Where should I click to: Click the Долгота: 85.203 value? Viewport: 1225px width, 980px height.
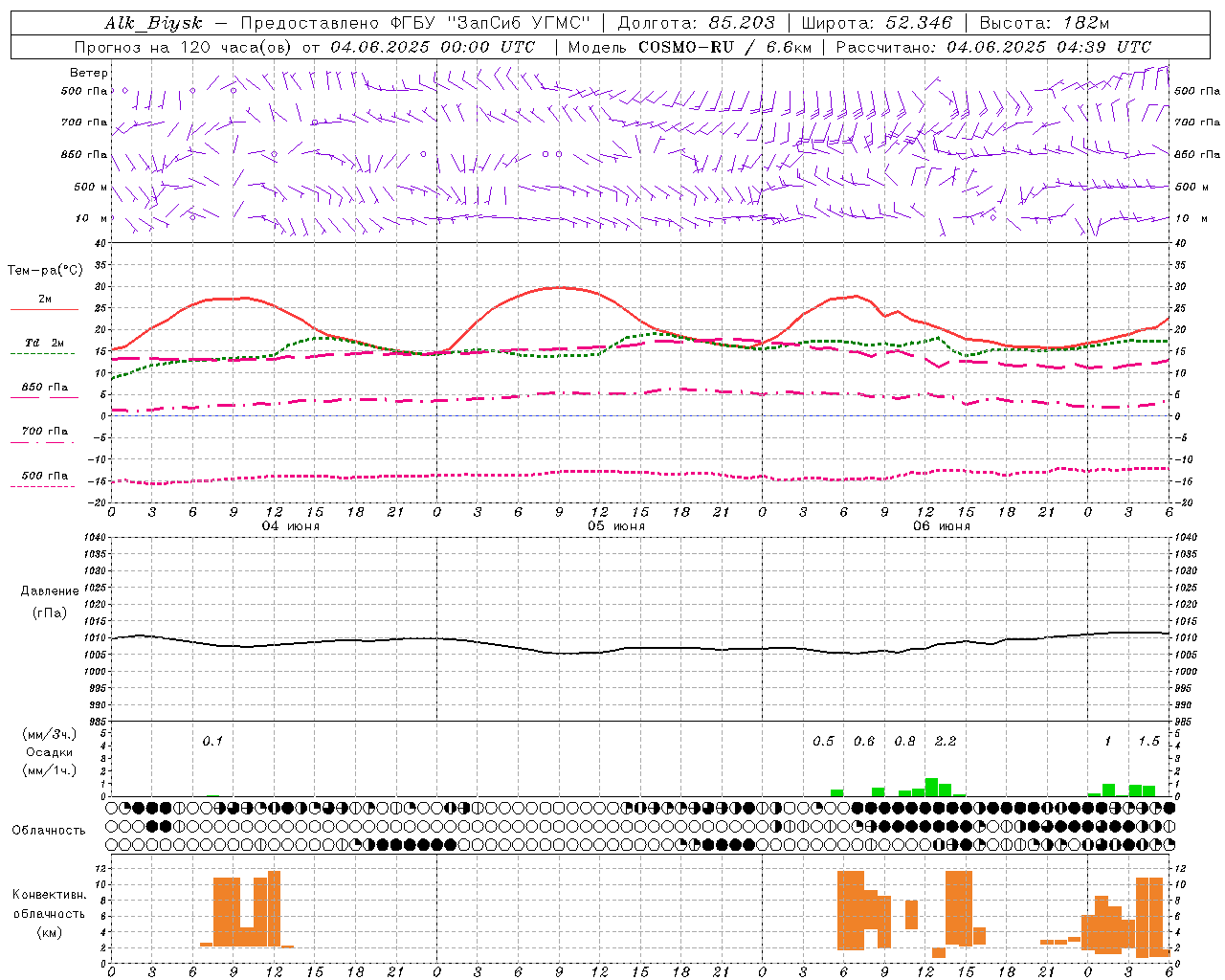[697, 24]
